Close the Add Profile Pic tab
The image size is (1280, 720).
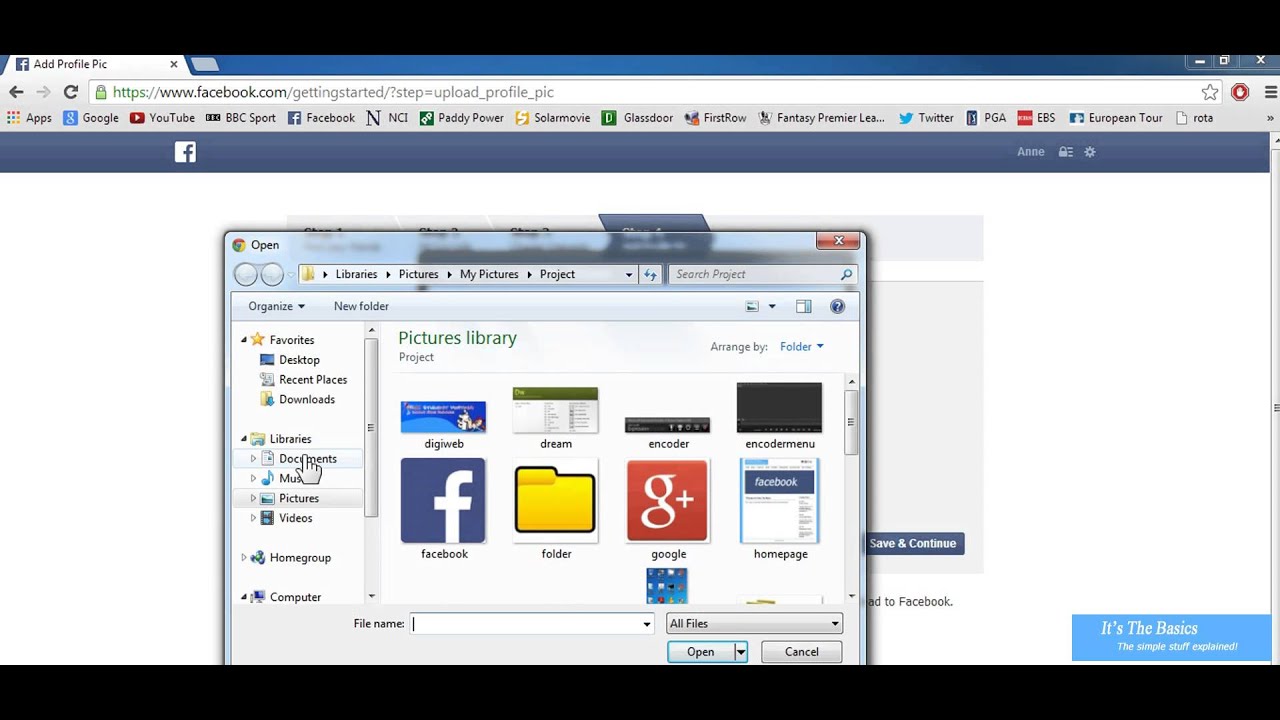pos(173,64)
